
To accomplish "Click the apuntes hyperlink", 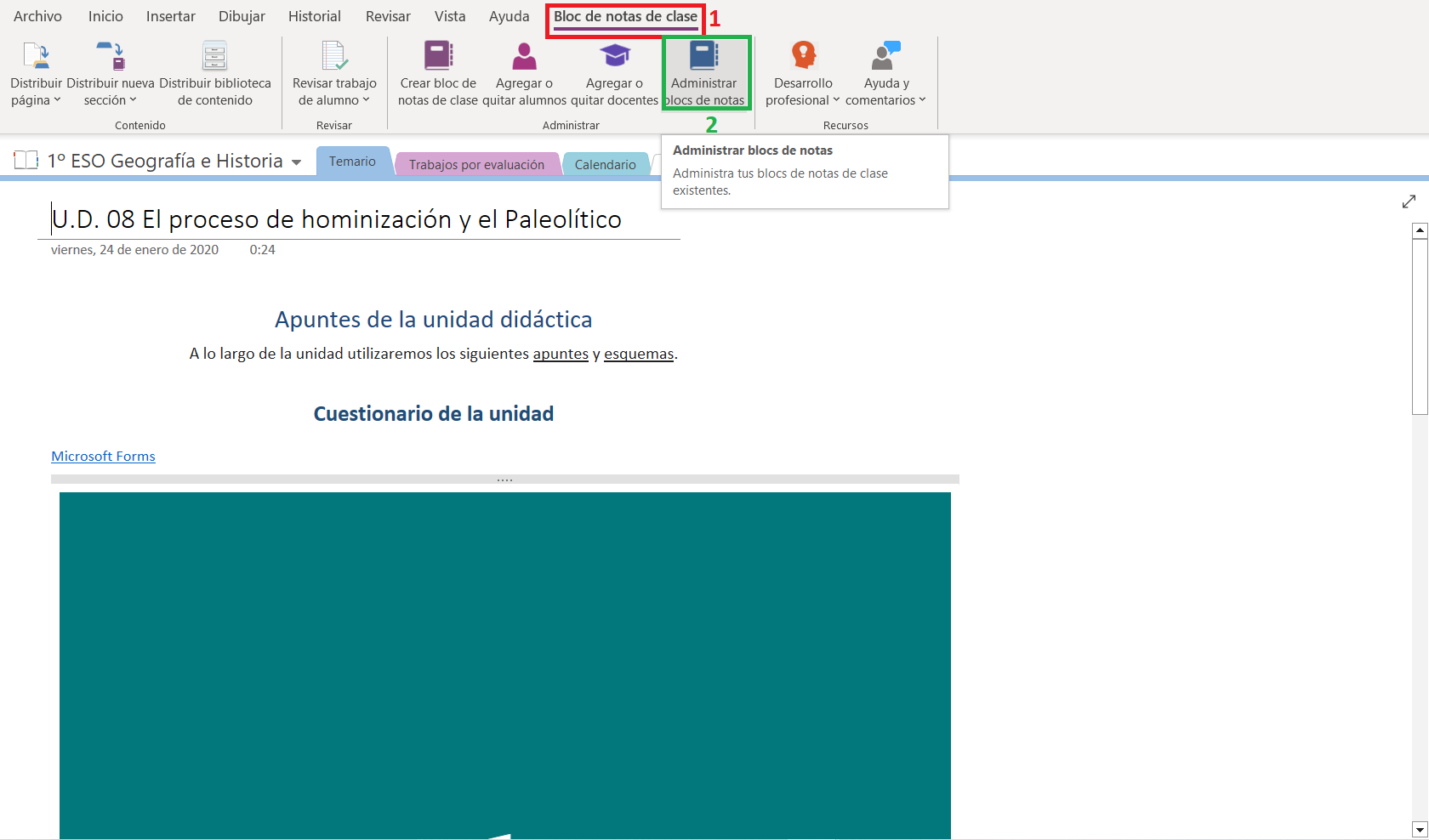I will click(560, 354).
